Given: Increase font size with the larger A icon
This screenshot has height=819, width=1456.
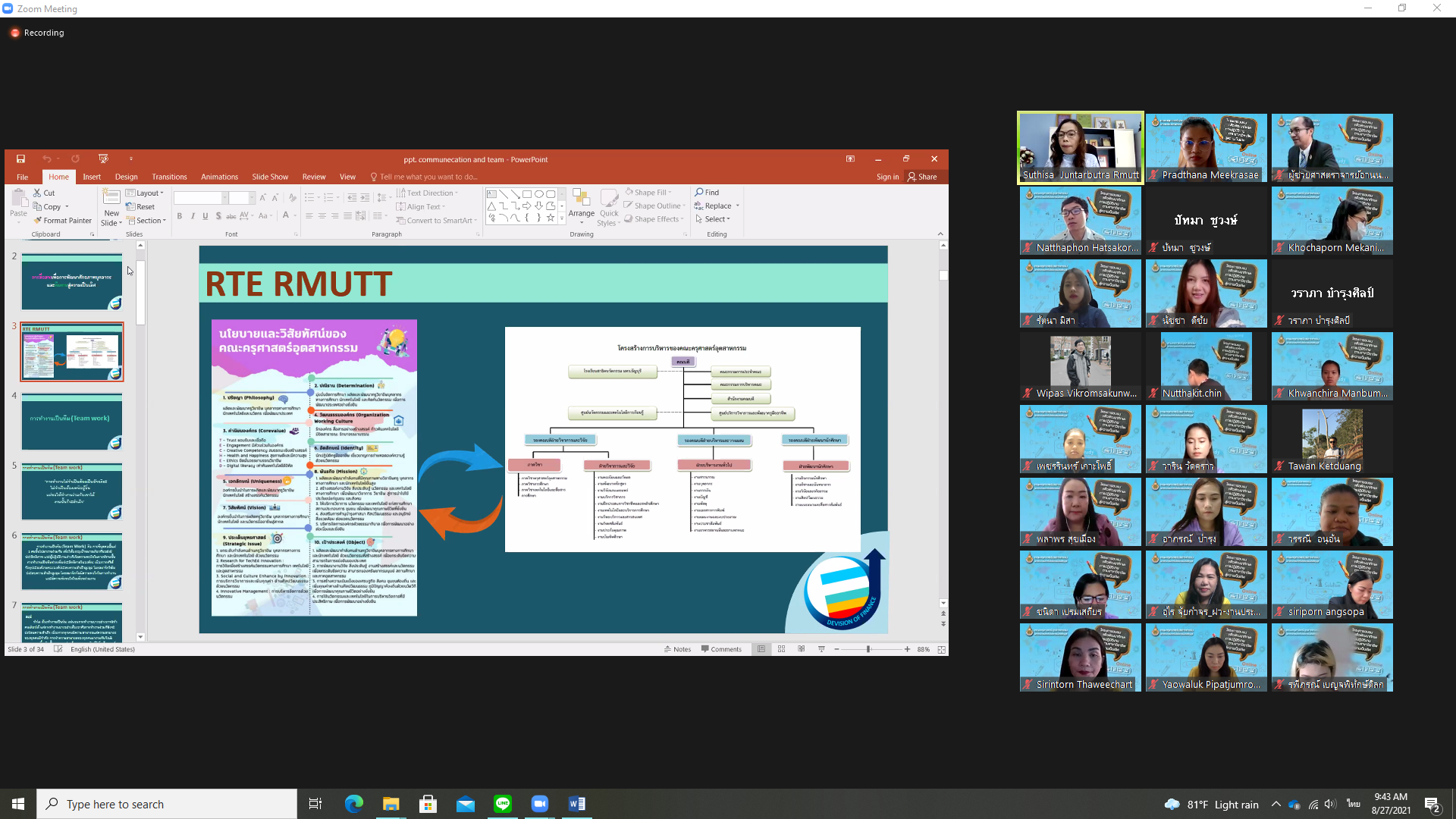Looking at the screenshot, I should (x=262, y=197).
